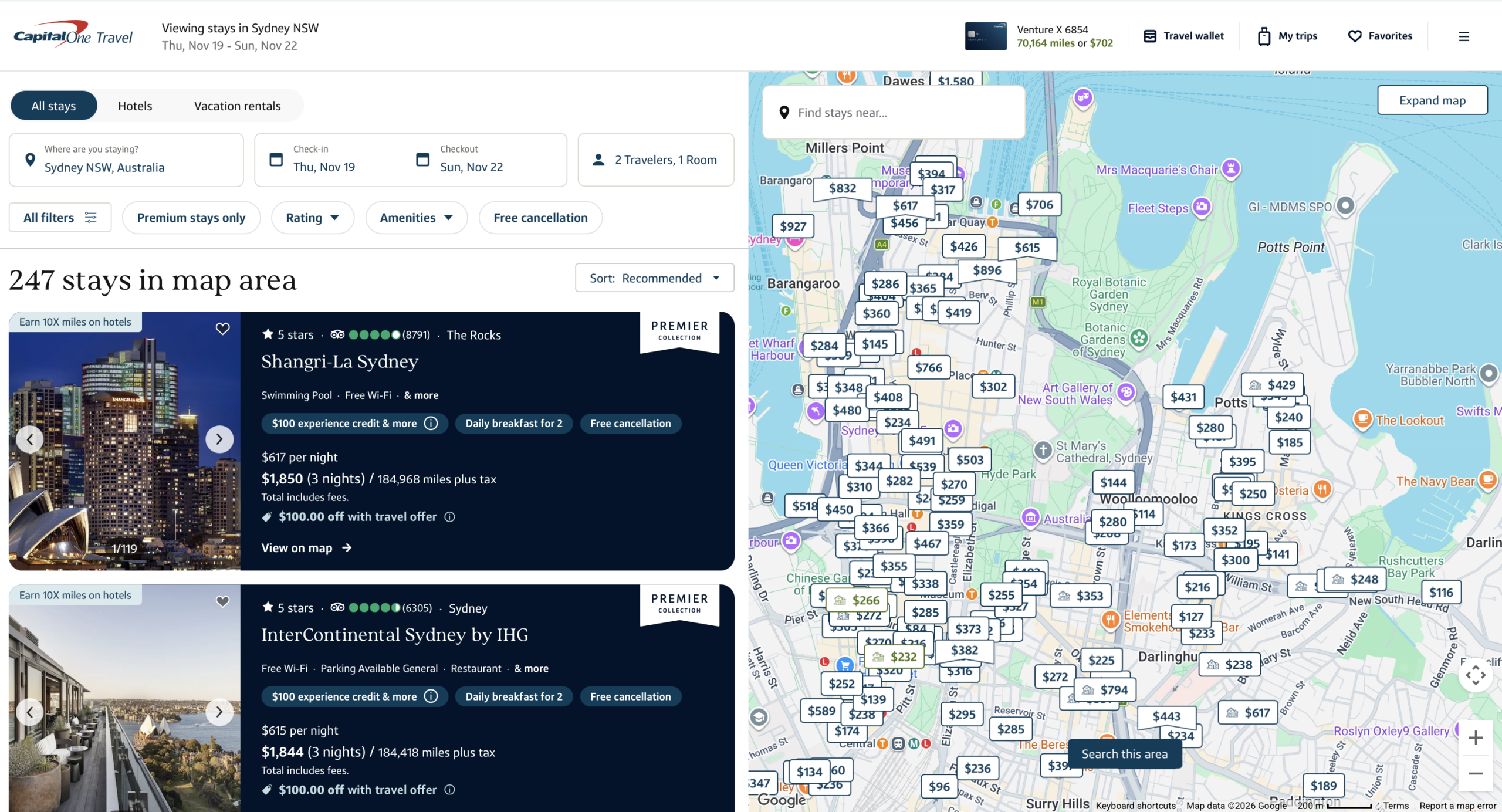1502x812 pixels.
Task: Open the hamburger menu icon
Action: [1464, 36]
